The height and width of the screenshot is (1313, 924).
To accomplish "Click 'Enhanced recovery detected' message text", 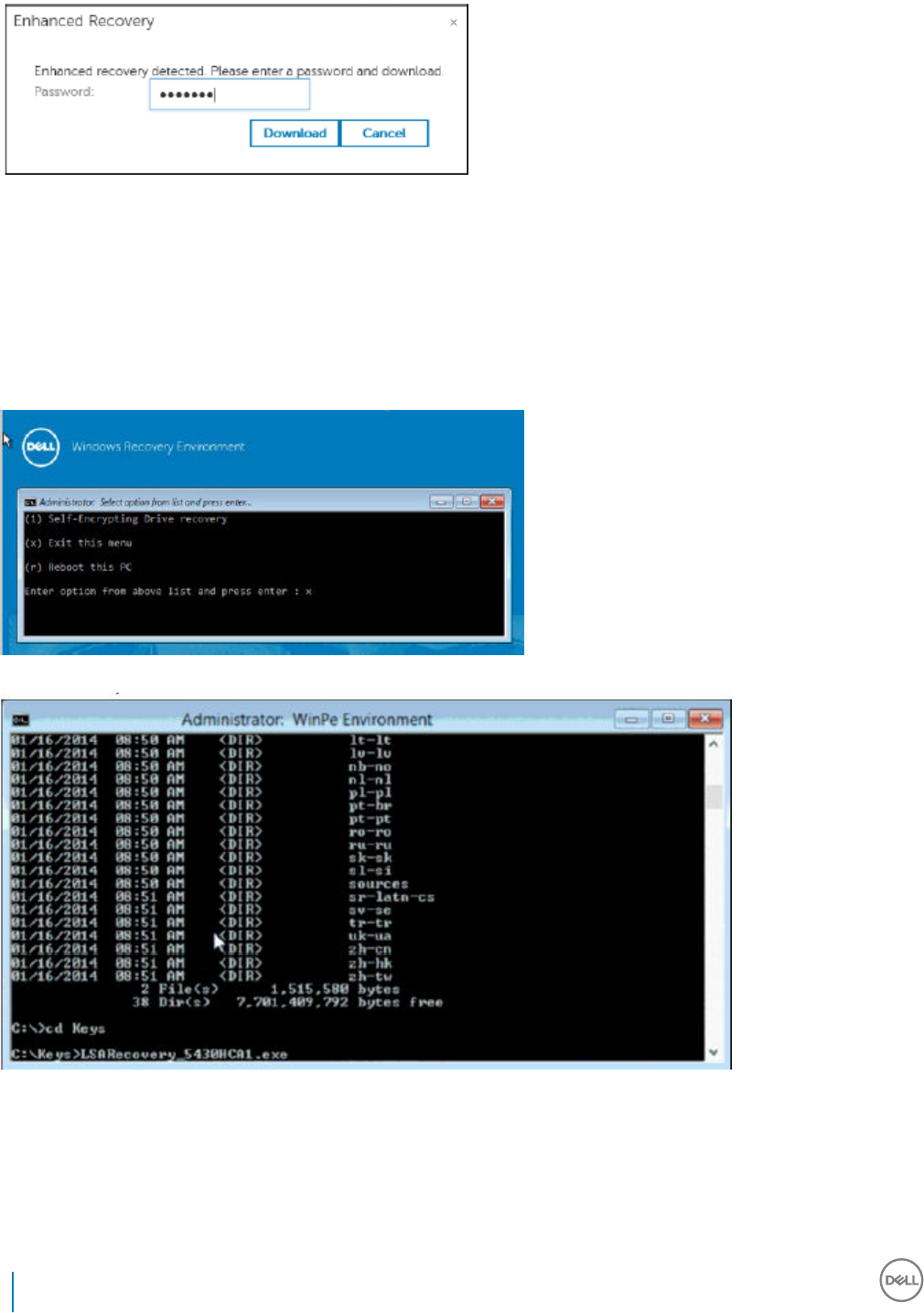I will (x=239, y=71).
